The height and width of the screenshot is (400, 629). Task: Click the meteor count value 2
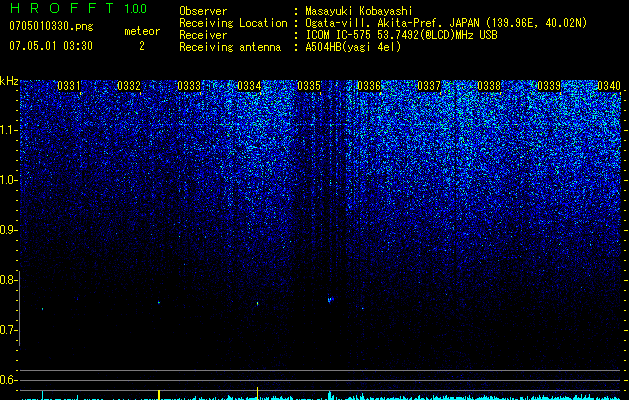pos(142,46)
